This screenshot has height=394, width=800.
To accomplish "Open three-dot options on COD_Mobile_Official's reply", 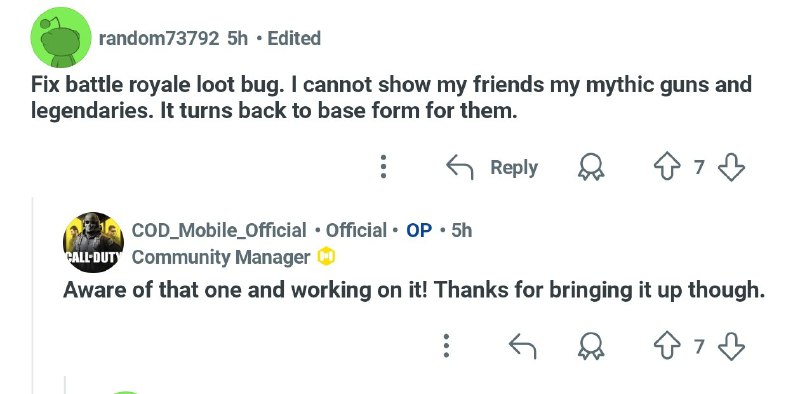I will pyautogui.click(x=446, y=346).
